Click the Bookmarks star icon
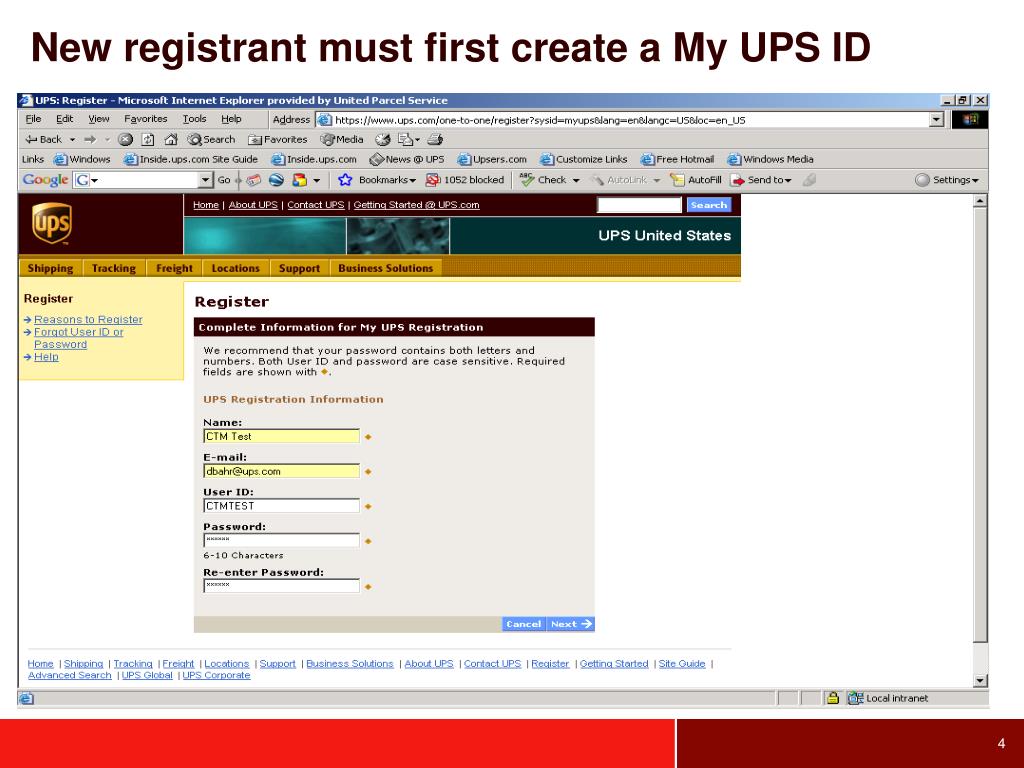This screenshot has width=1024, height=768. click(345, 180)
